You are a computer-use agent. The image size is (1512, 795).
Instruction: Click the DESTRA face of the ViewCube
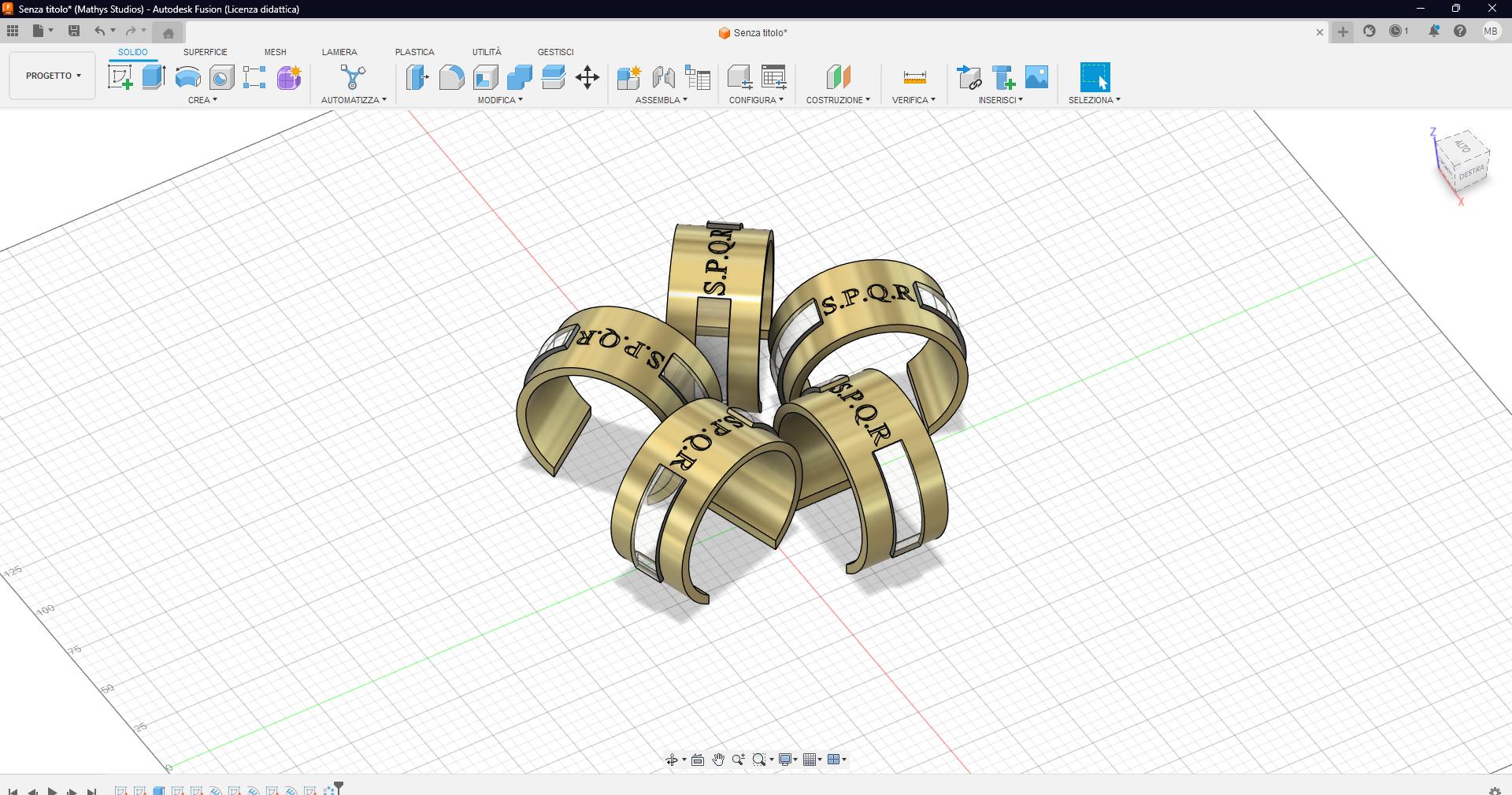1470,172
